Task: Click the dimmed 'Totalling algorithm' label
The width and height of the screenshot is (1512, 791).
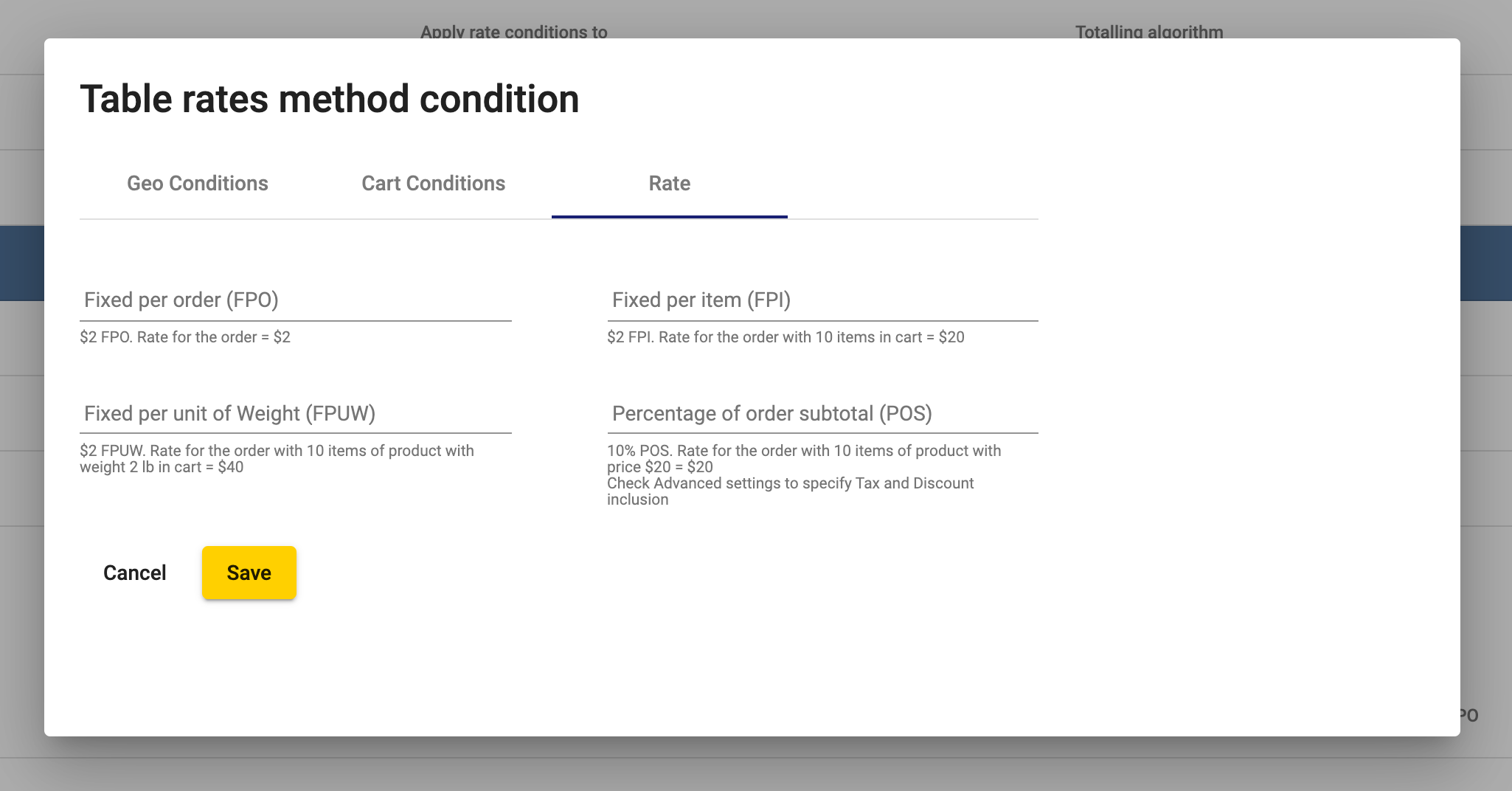Action: point(1148,32)
